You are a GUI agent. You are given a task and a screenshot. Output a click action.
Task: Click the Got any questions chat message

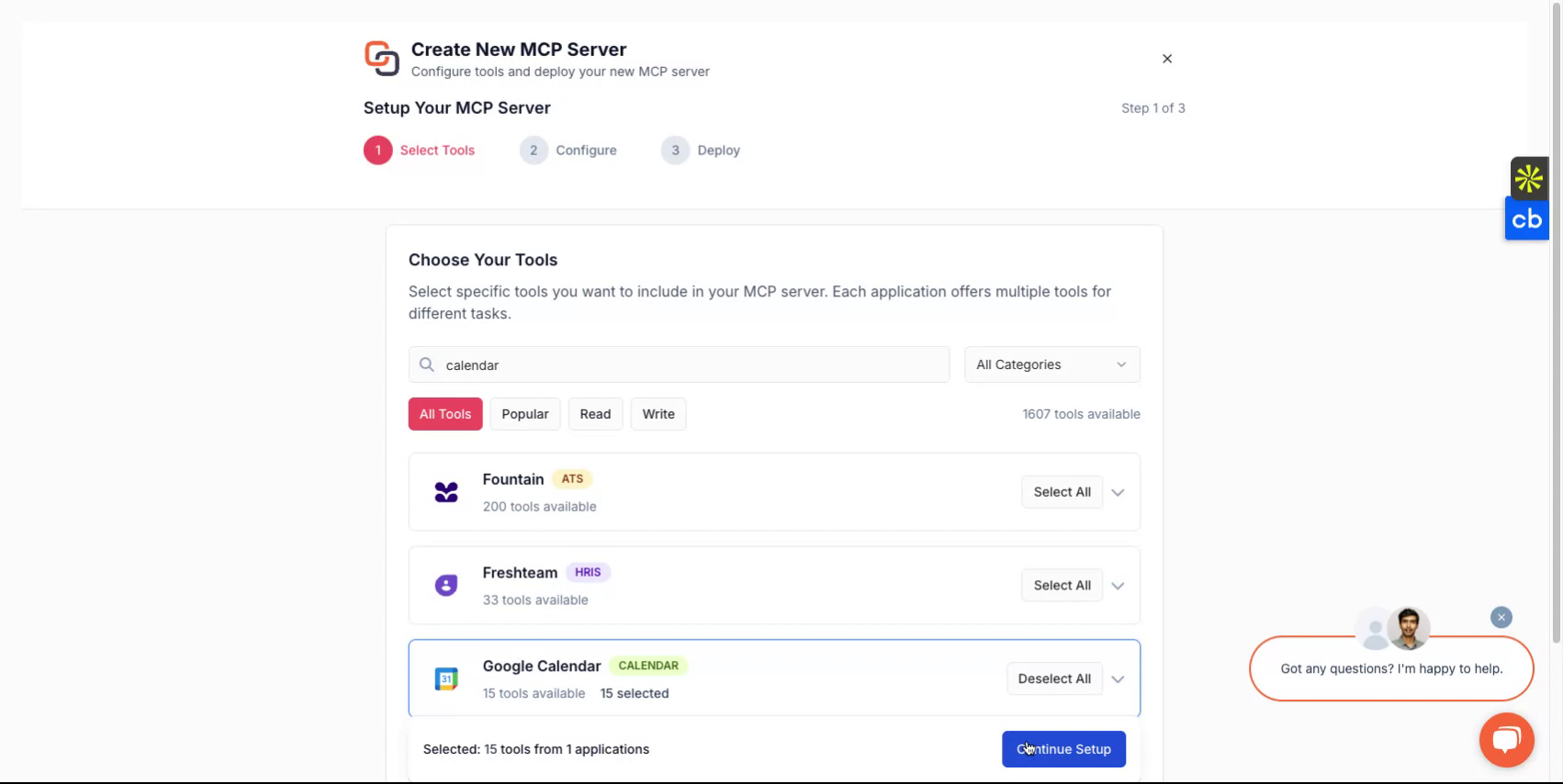1391,668
